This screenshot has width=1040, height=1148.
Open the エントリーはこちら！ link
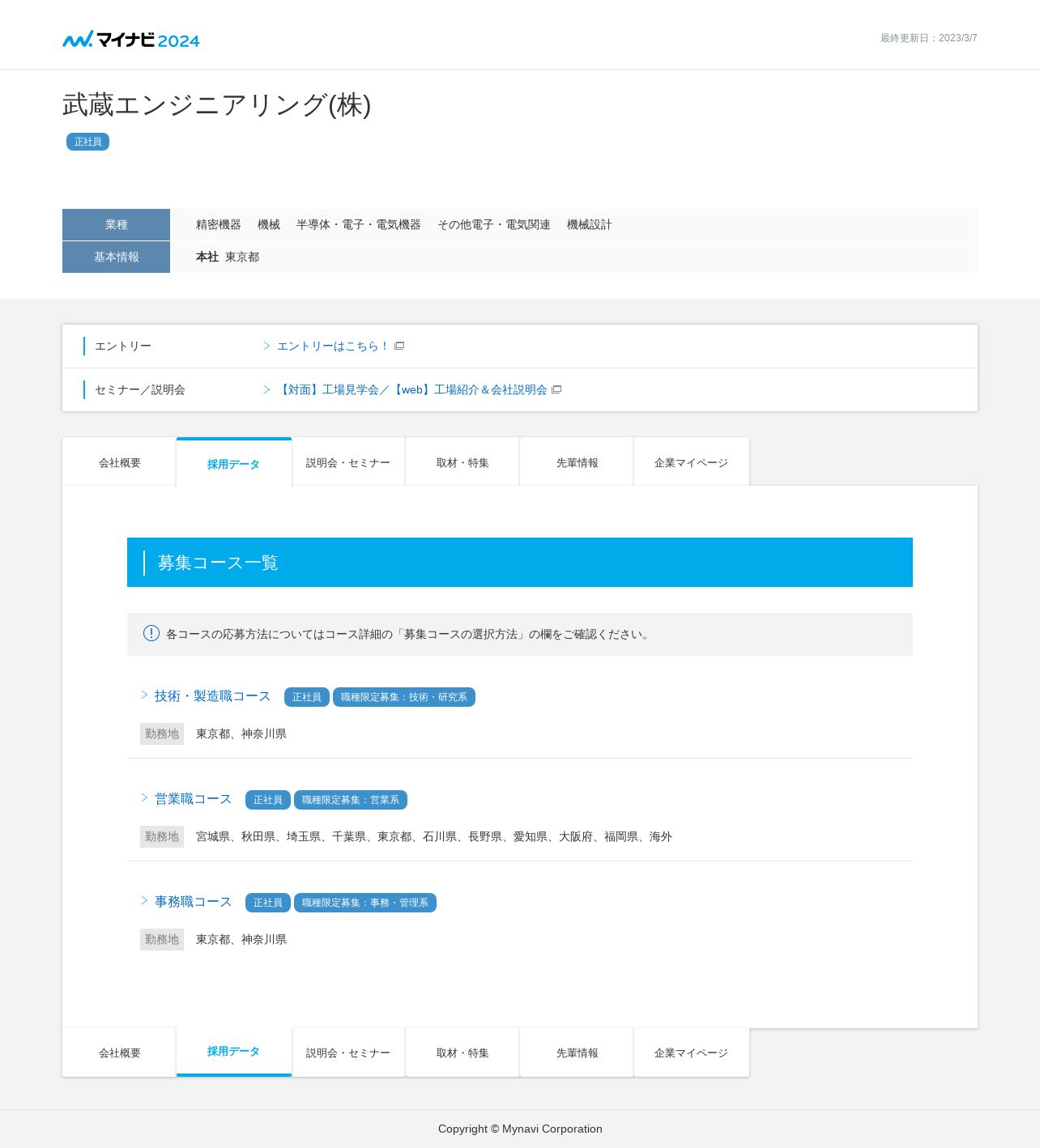[333, 347]
